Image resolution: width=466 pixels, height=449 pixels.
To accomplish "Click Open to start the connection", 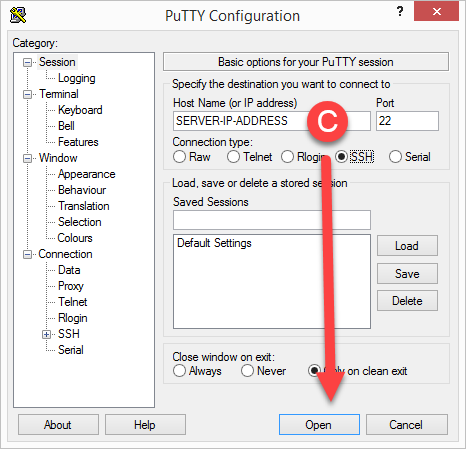I will pos(319,425).
